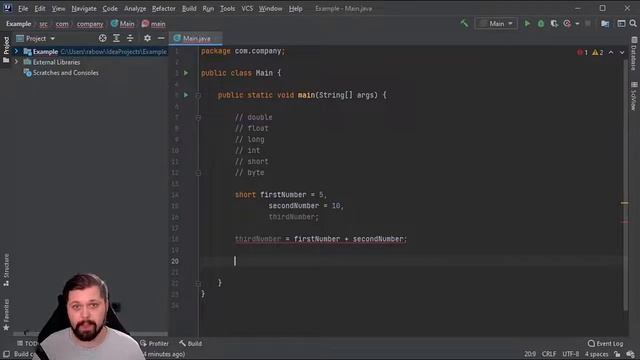640x360 pixels.
Task: Click run gutter arrow beside main method
Action: [x=186, y=95]
